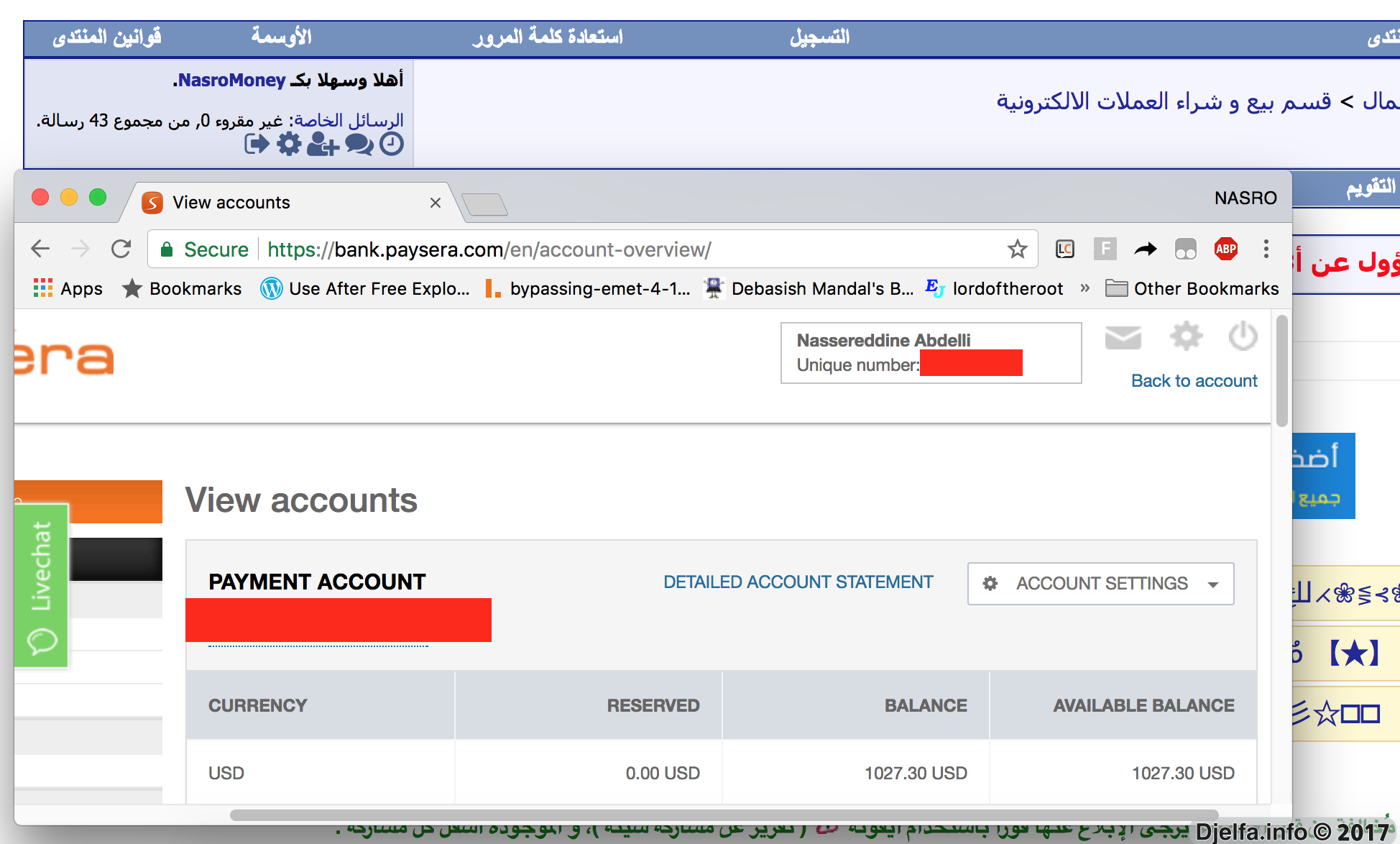
Task: Open the LC extension icon
Action: pyautogui.click(x=1064, y=249)
